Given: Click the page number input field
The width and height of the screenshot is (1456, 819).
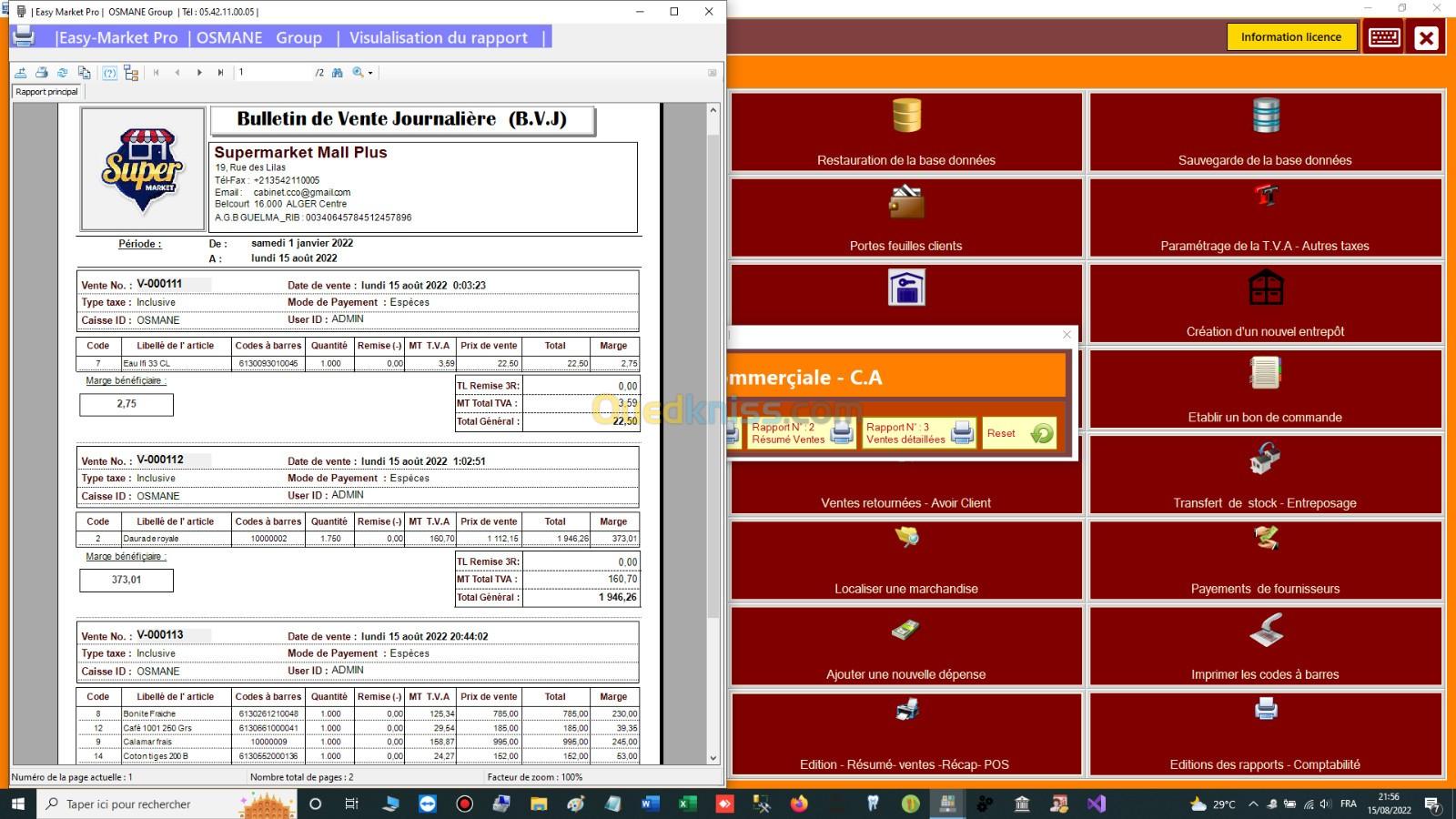Looking at the screenshot, I should (273, 73).
